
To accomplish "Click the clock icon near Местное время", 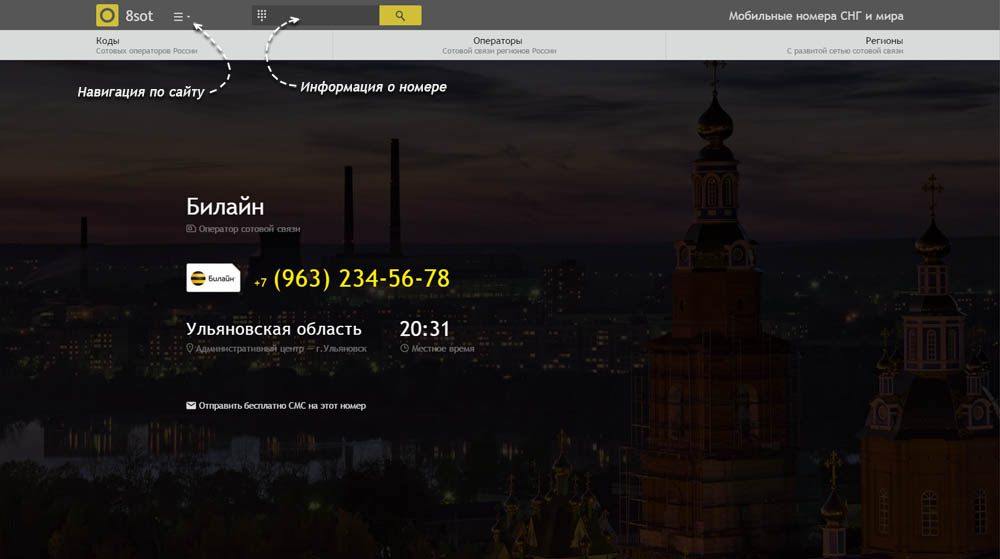I will point(404,349).
